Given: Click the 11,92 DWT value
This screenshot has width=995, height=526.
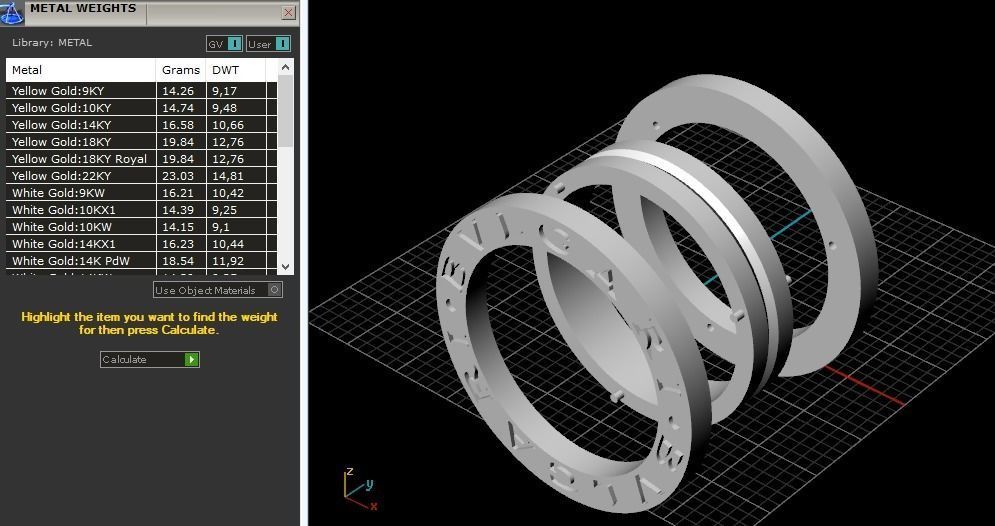Looking at the screenshot, I should 228,261.
